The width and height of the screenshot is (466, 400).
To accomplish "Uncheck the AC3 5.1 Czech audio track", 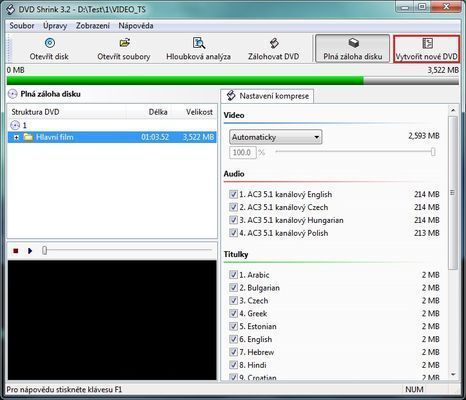I will (233, 207).
